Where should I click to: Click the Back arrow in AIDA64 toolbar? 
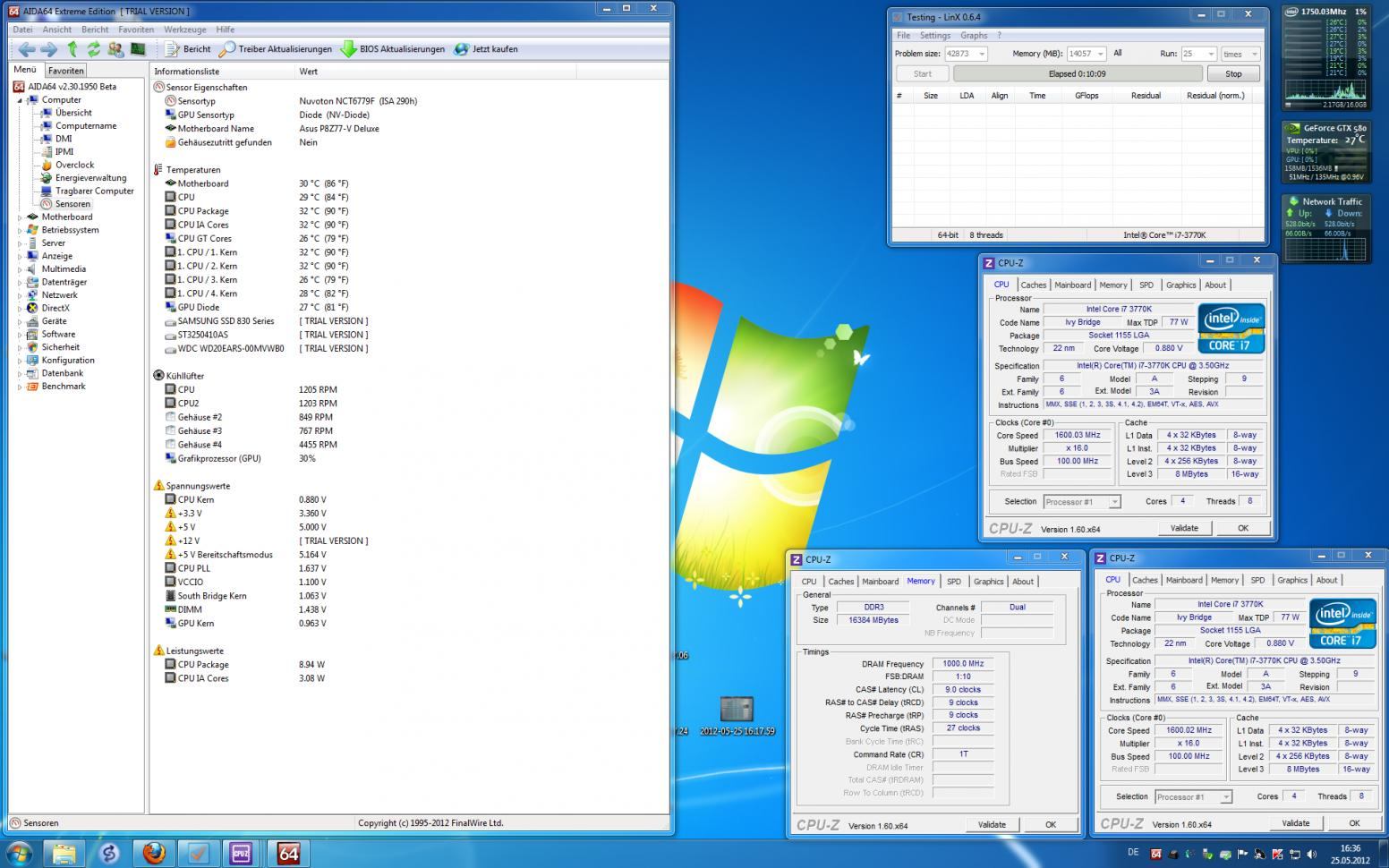pyautogui.click(x=26, y=49)
